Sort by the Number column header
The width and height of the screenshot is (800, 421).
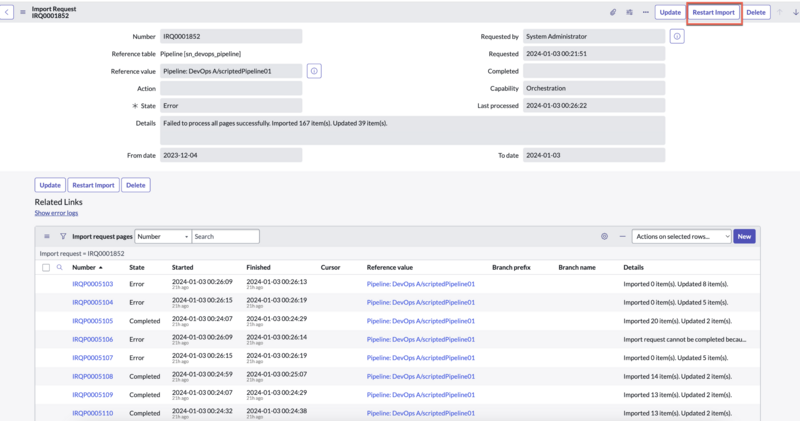84,267
